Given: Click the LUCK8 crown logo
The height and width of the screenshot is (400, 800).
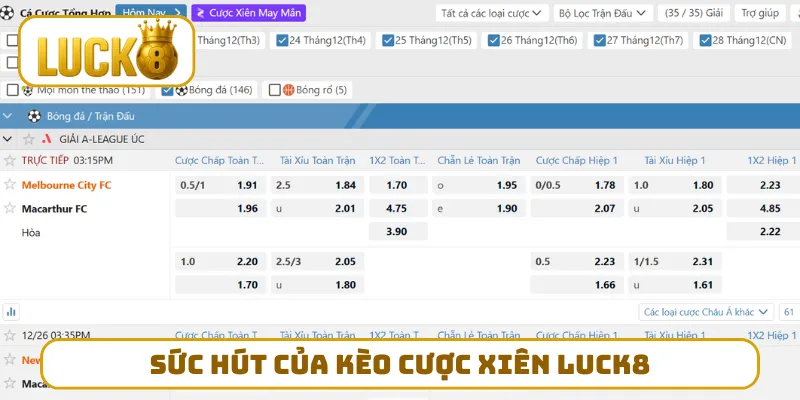Looking at the screenshot, I should click(x=107, y=51).
